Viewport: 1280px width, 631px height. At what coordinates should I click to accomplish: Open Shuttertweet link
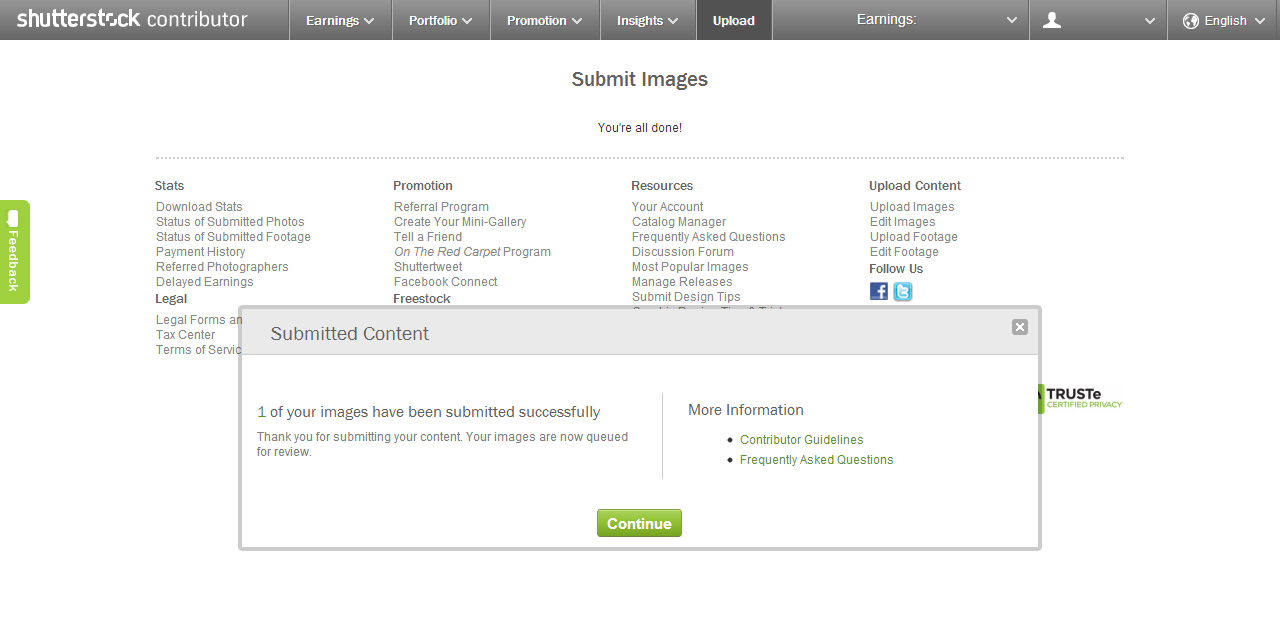coord(428,267)
